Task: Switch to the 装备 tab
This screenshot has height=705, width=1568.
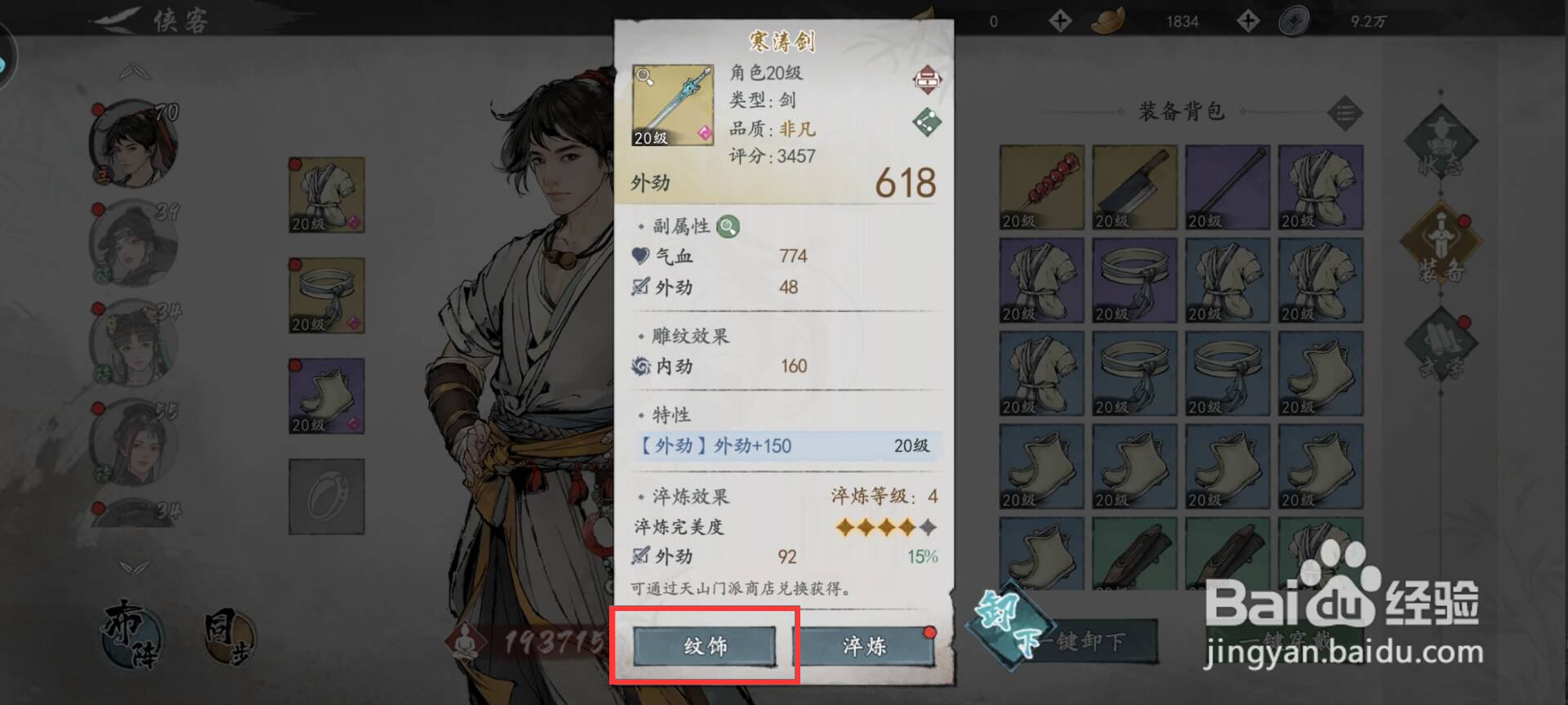Action: click(1441, 243)
